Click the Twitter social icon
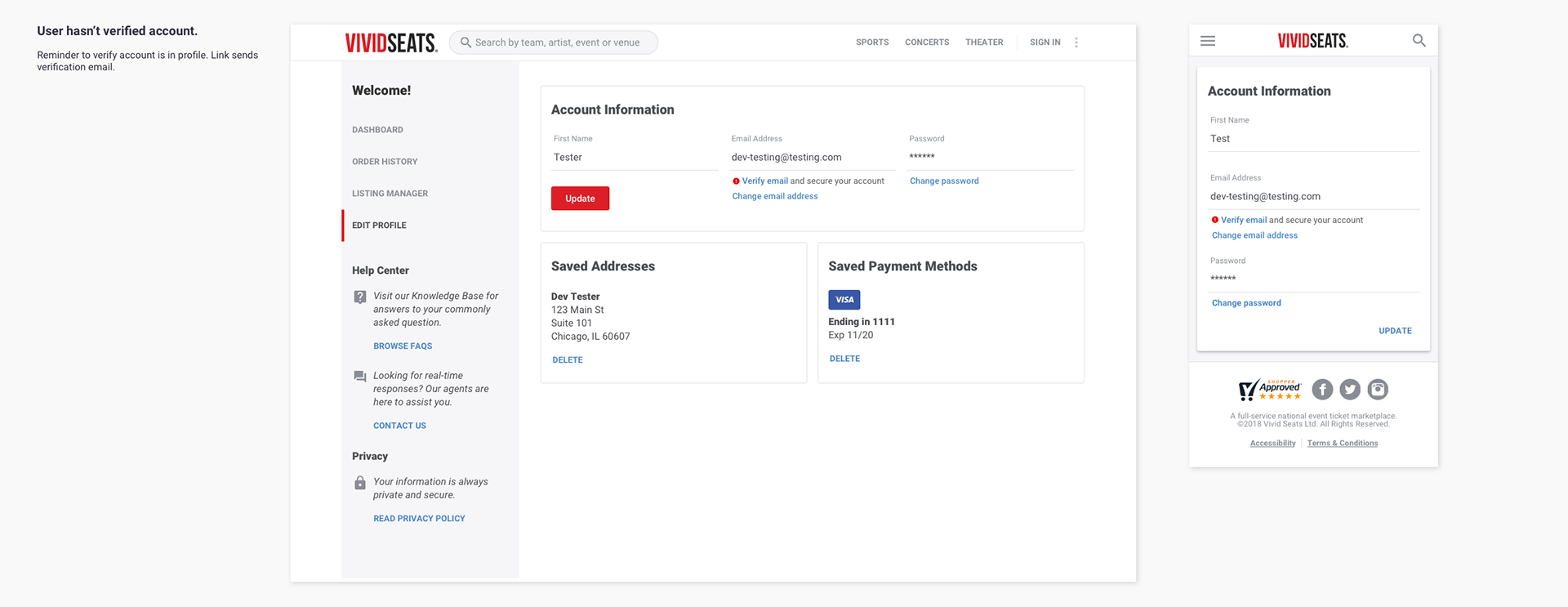 1350,390
